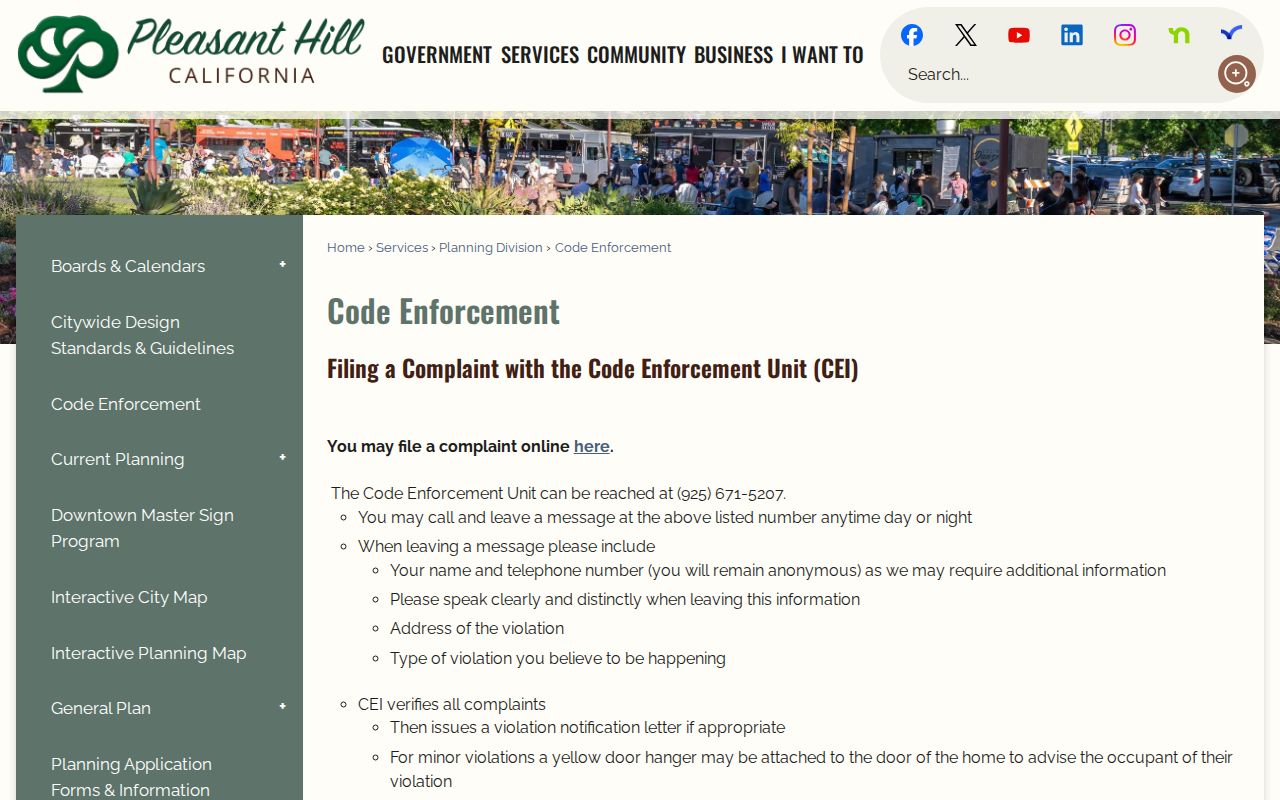The width and height of the screenshot is (1280, 800).
Task: Go to Services breadcrumb link
Action: (x=402, y=247)
